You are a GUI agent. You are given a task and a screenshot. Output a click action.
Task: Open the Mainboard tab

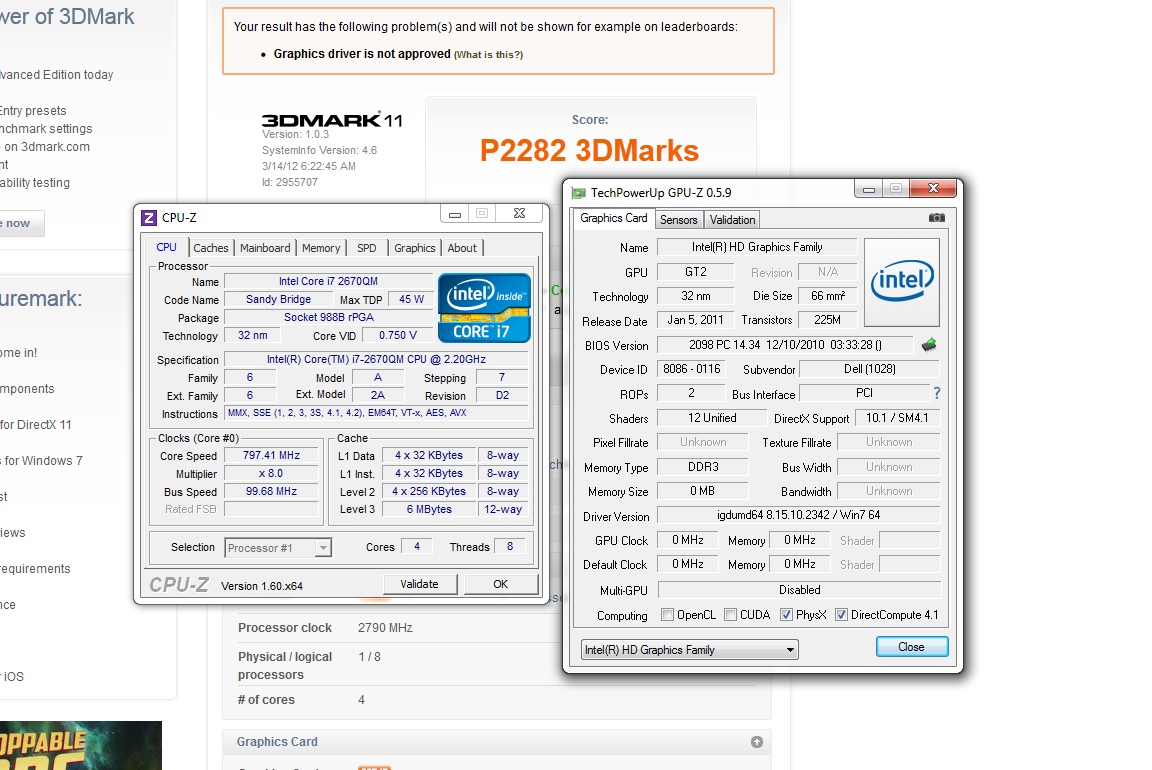[265, 248]
